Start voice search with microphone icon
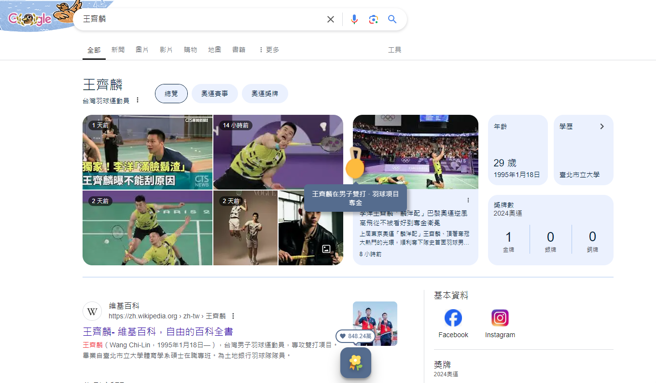656x383 pixels. 354,19
